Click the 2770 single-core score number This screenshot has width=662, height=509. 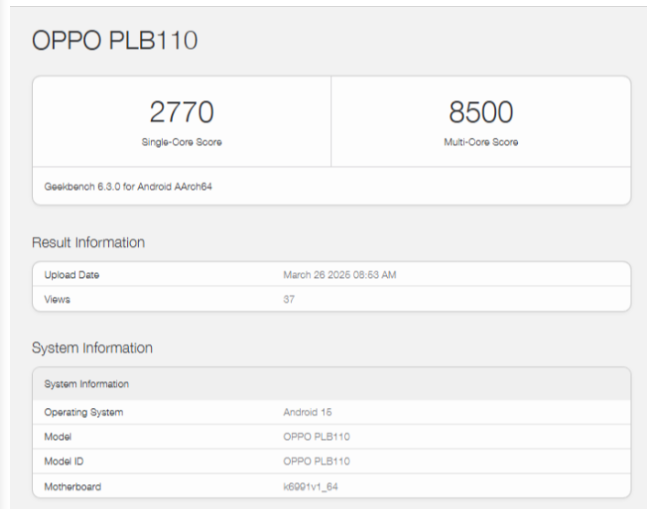tap(181, 111)
